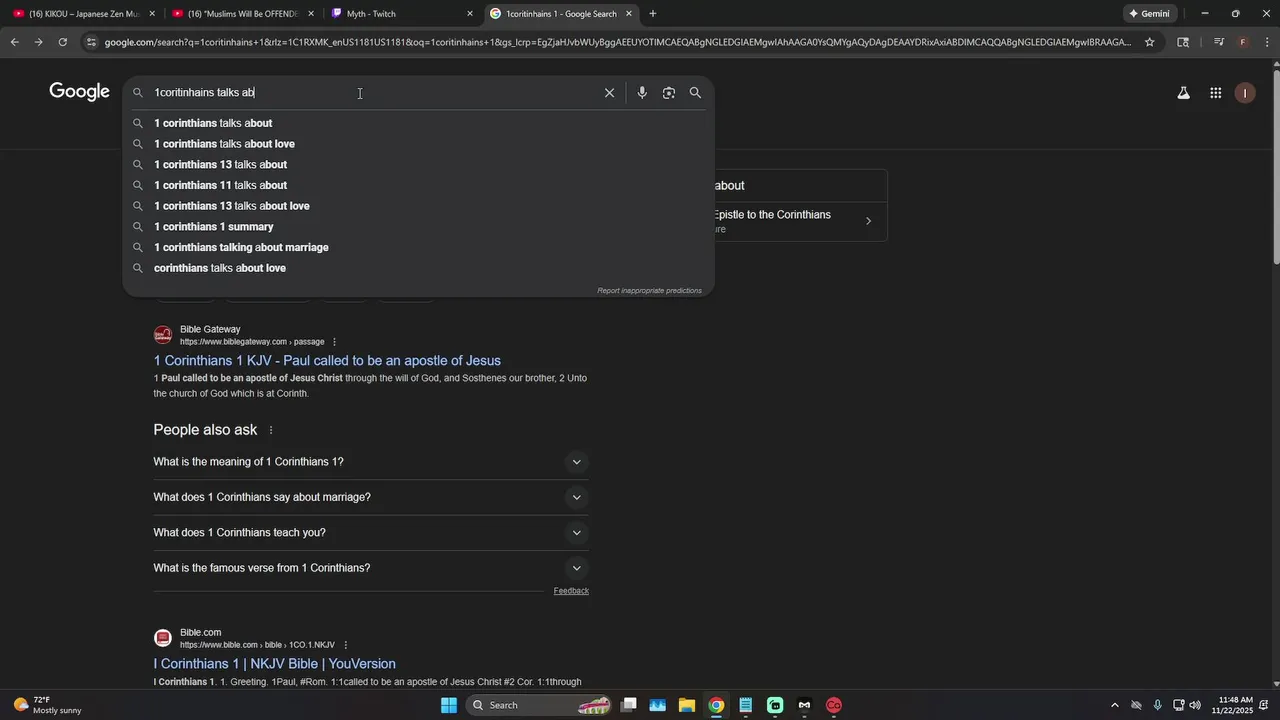1280x720 pixels.
Task: Open 'I Corinthians 1 | NKJV Bible' link
Action: [274, 664]
